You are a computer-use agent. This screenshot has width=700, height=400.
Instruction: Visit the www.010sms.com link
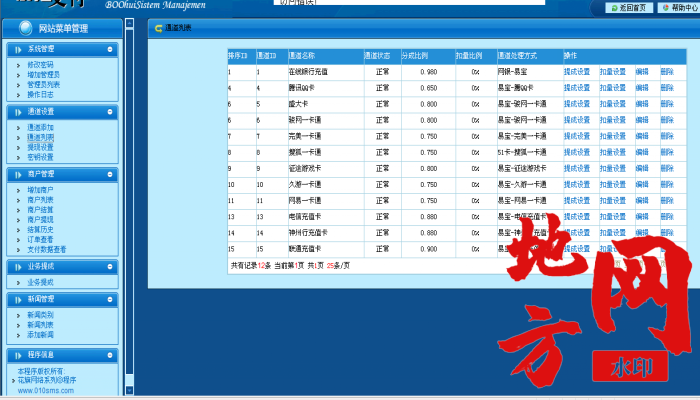[46, 391]
